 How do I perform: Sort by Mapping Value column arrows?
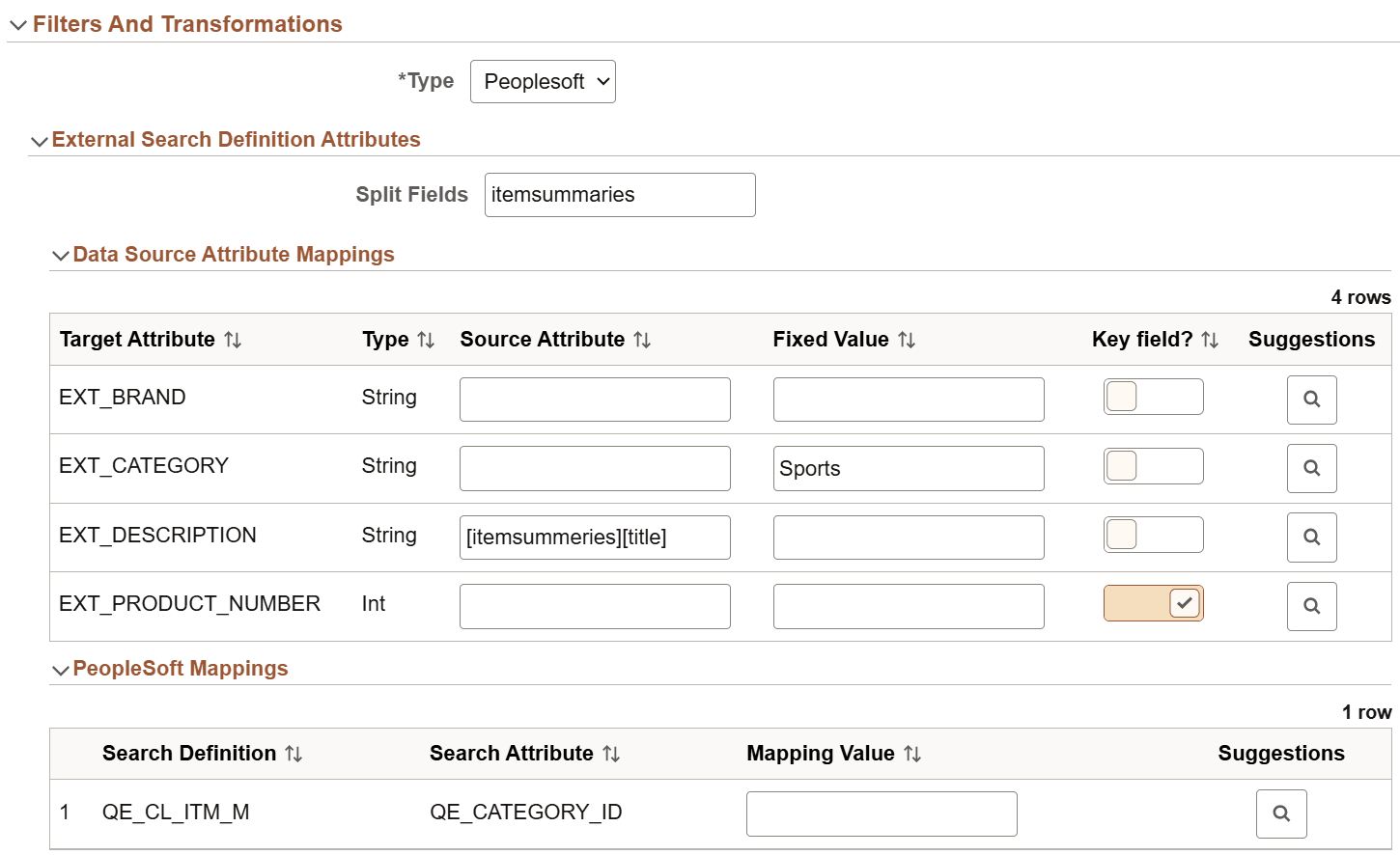pyautogui.click(x=912, y=754)
